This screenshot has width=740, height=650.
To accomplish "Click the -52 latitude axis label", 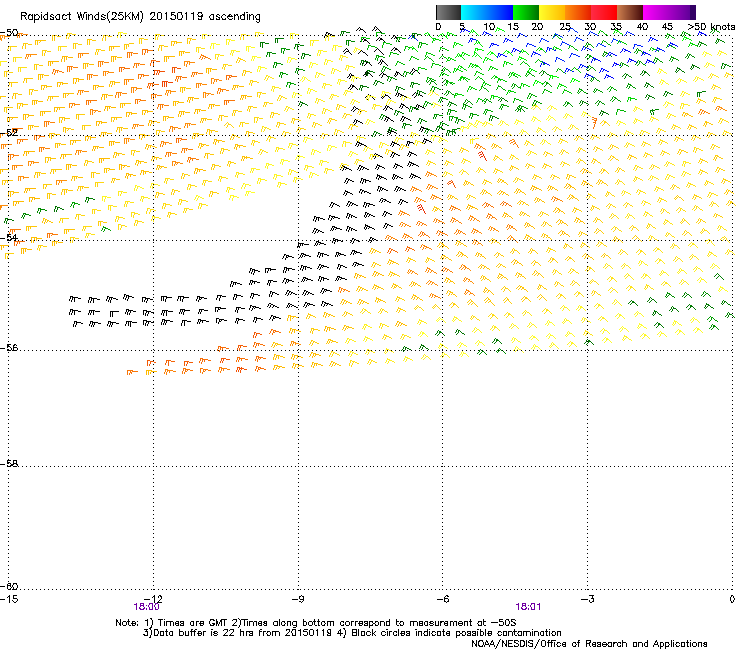I will (x=9, y=133).
